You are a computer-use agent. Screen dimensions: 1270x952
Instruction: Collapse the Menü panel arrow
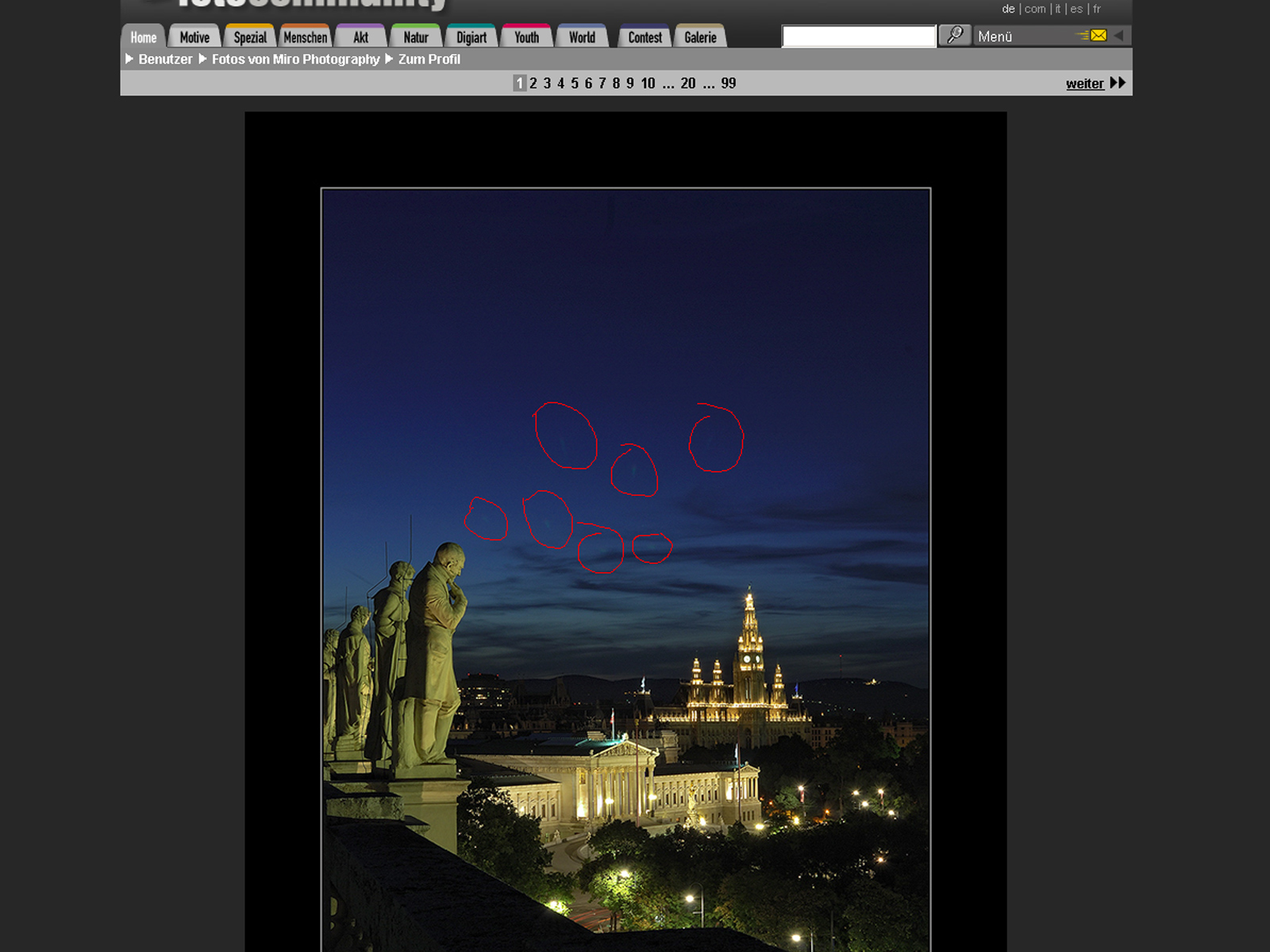[x=1118, y=36]
